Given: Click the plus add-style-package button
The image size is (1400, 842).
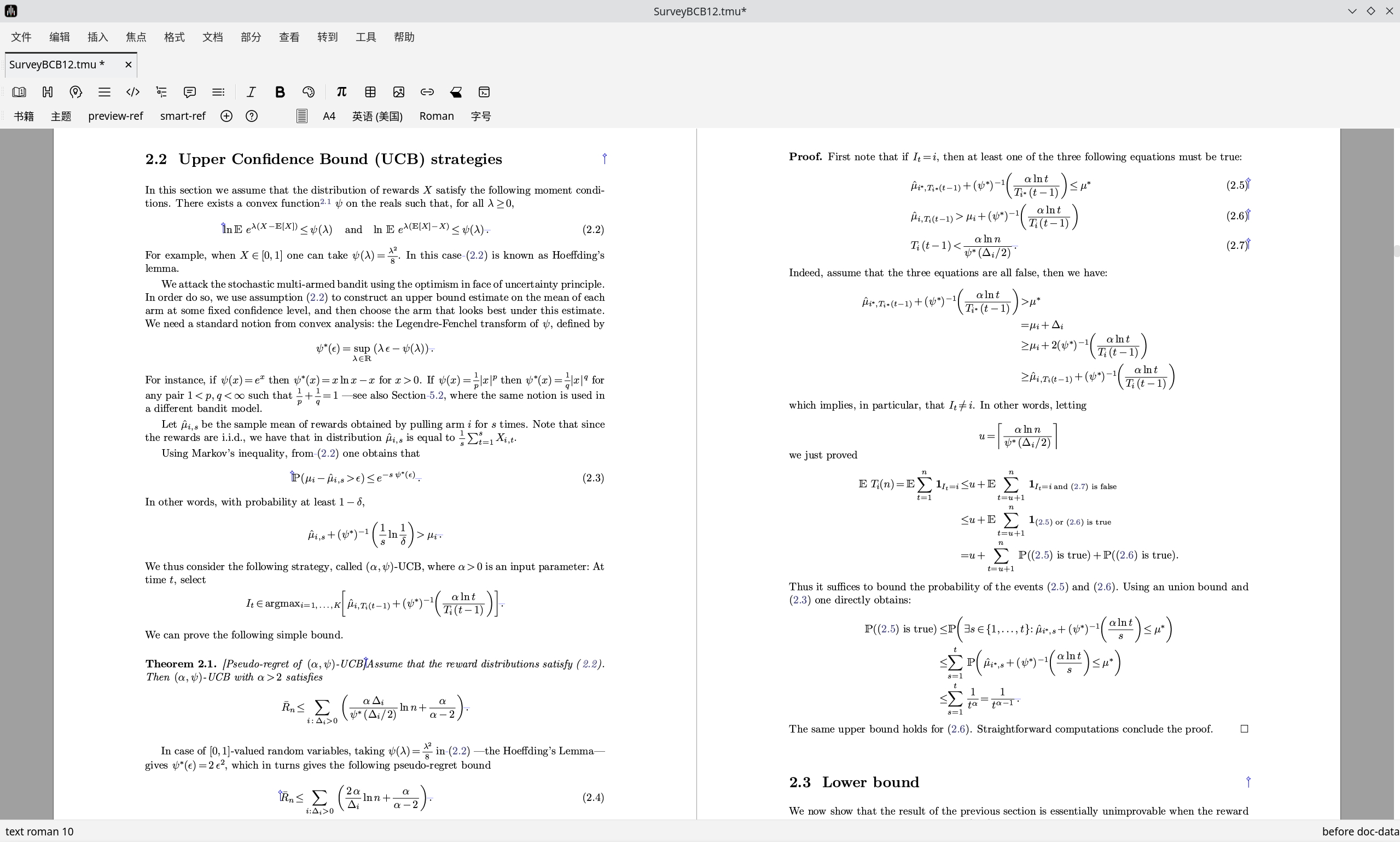Looking at the screenshot, I should pyautogui.click(x=226, y=116).
